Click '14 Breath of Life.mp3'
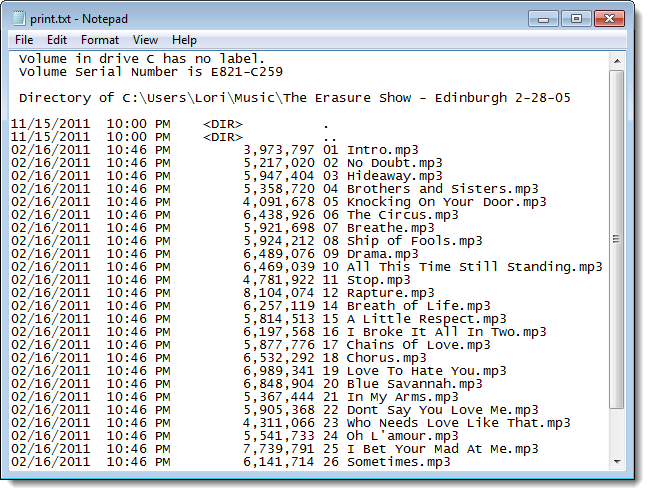Viewport: 650px width, 495px height. click(x=407, y=306)
